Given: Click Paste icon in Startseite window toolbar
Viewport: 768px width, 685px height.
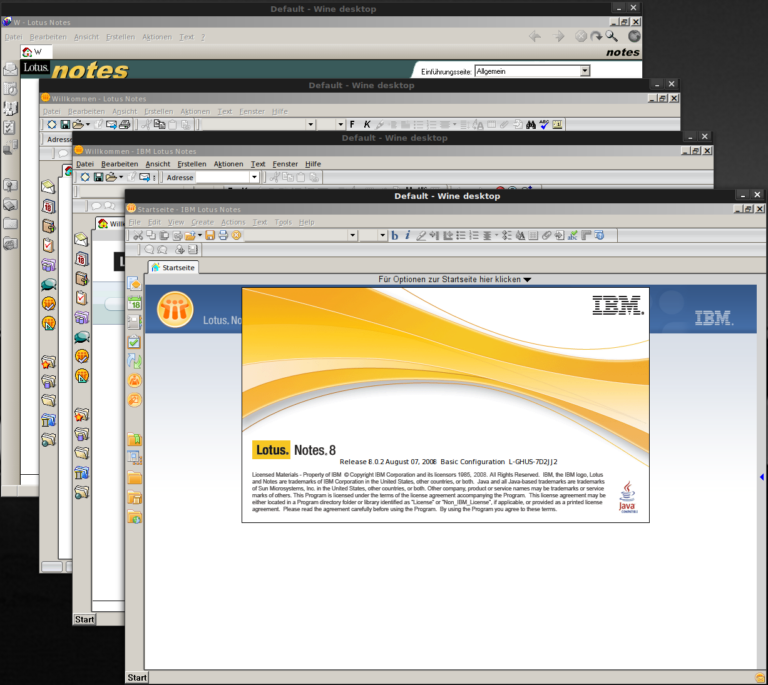Looking at the screenshot, I should [x=164, y=236].
